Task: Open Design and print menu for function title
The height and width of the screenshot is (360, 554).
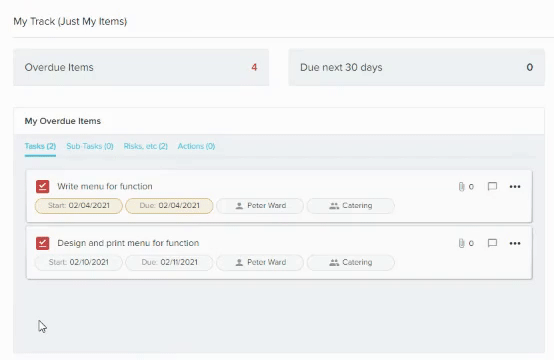Action: [128, 243]
